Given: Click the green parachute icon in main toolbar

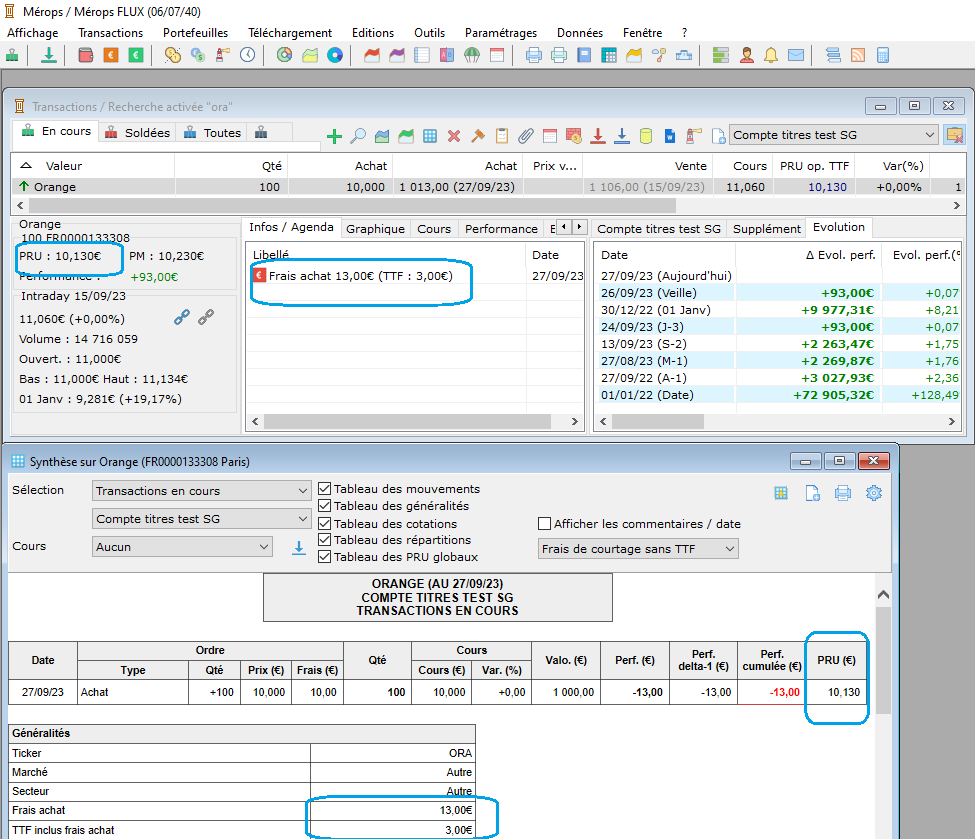Looking at the screenshot, I should tap(472, 55).
